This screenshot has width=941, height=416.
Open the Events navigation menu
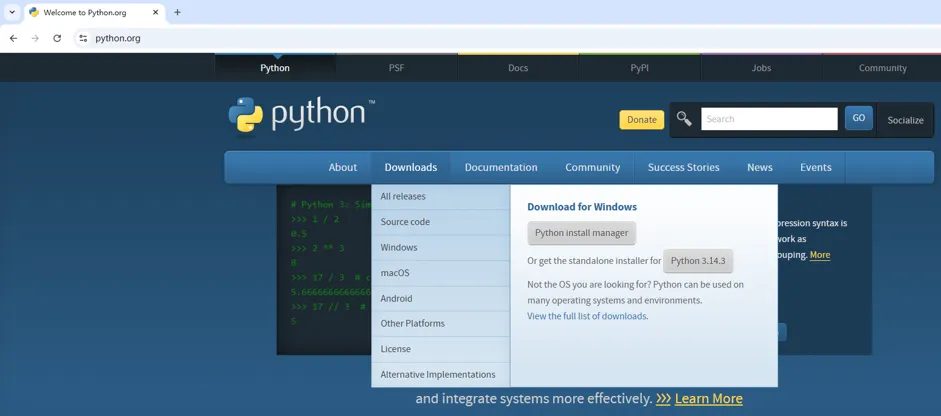(816, 167)
